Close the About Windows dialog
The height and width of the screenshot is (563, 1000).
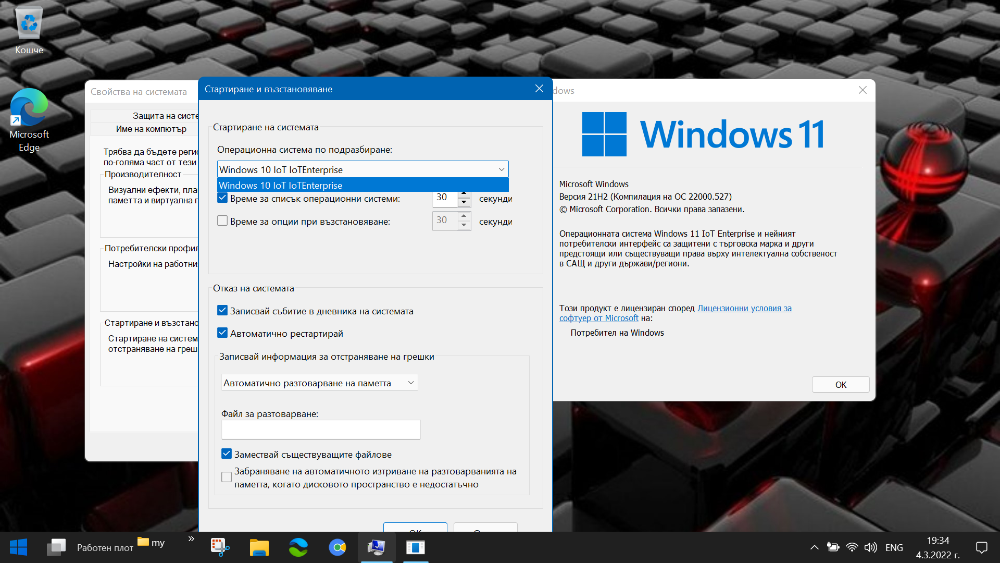862,90
